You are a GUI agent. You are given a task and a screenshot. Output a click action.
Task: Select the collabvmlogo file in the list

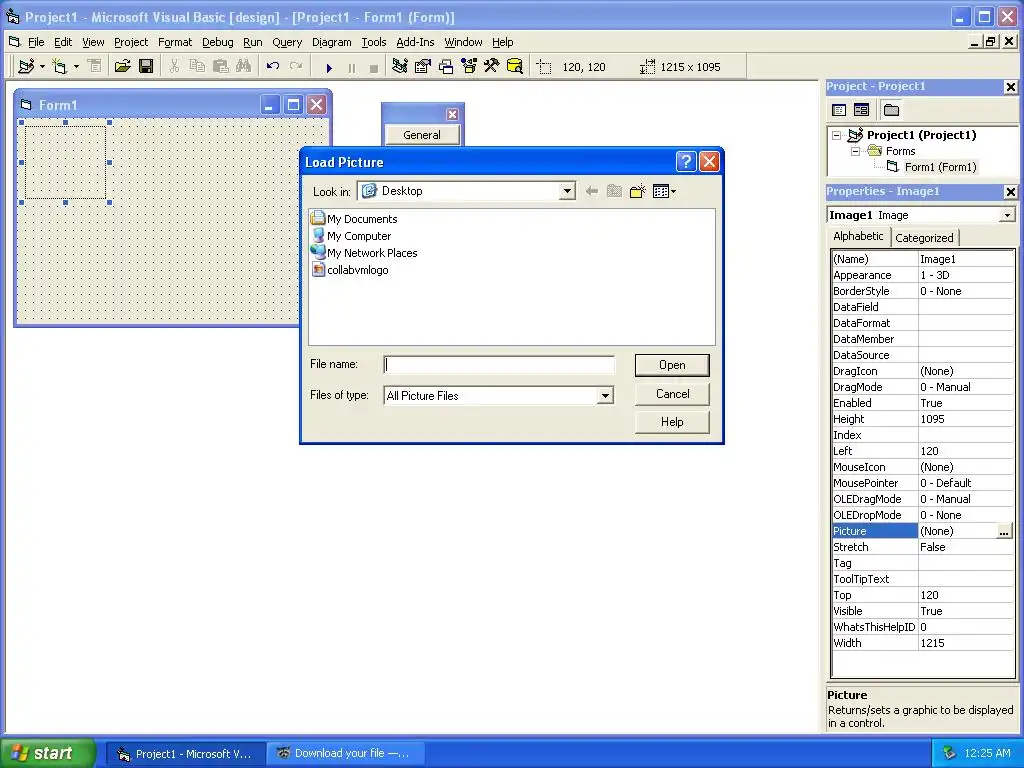pos(350,270)
